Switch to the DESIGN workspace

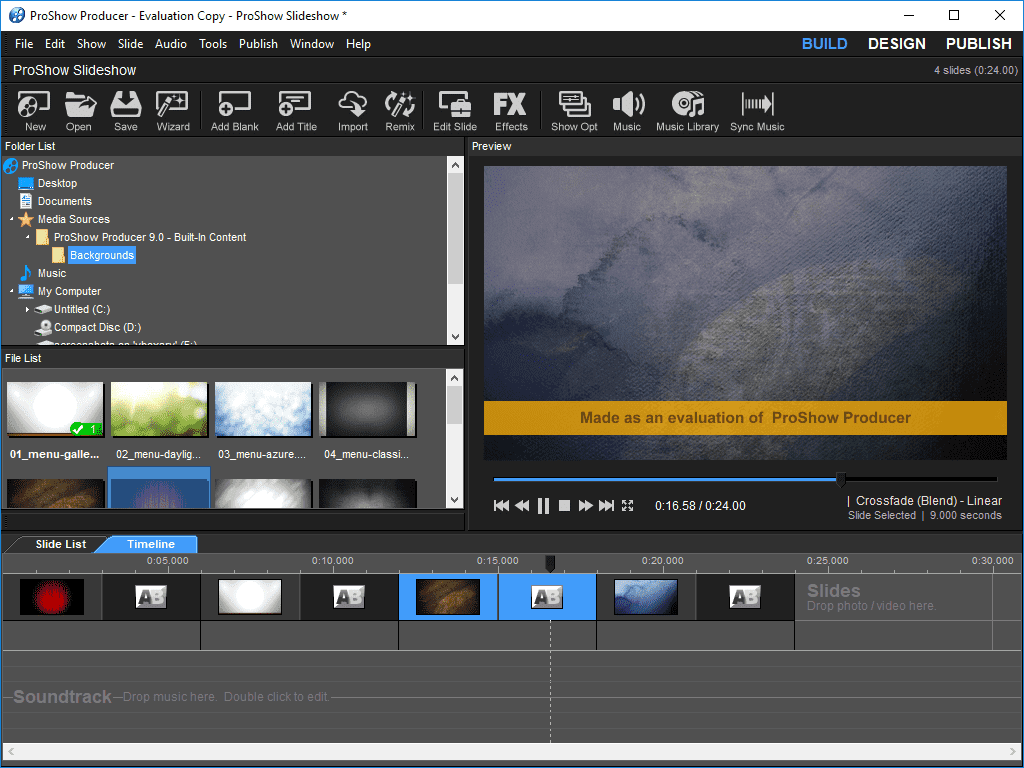pos(897,44)
